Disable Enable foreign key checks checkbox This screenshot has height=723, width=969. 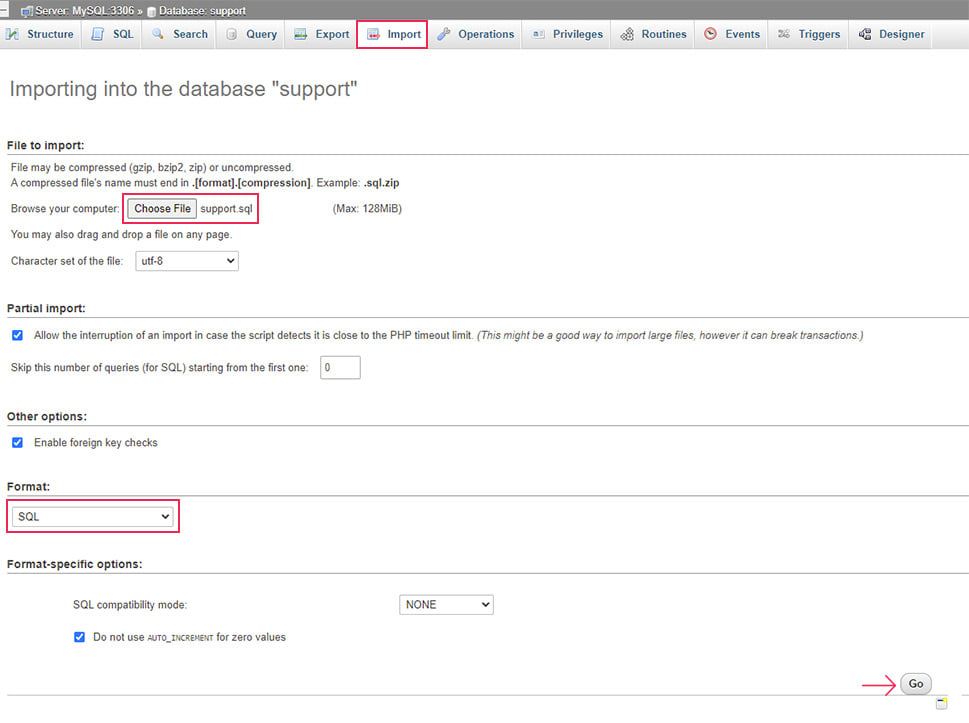tap(17, 442)
